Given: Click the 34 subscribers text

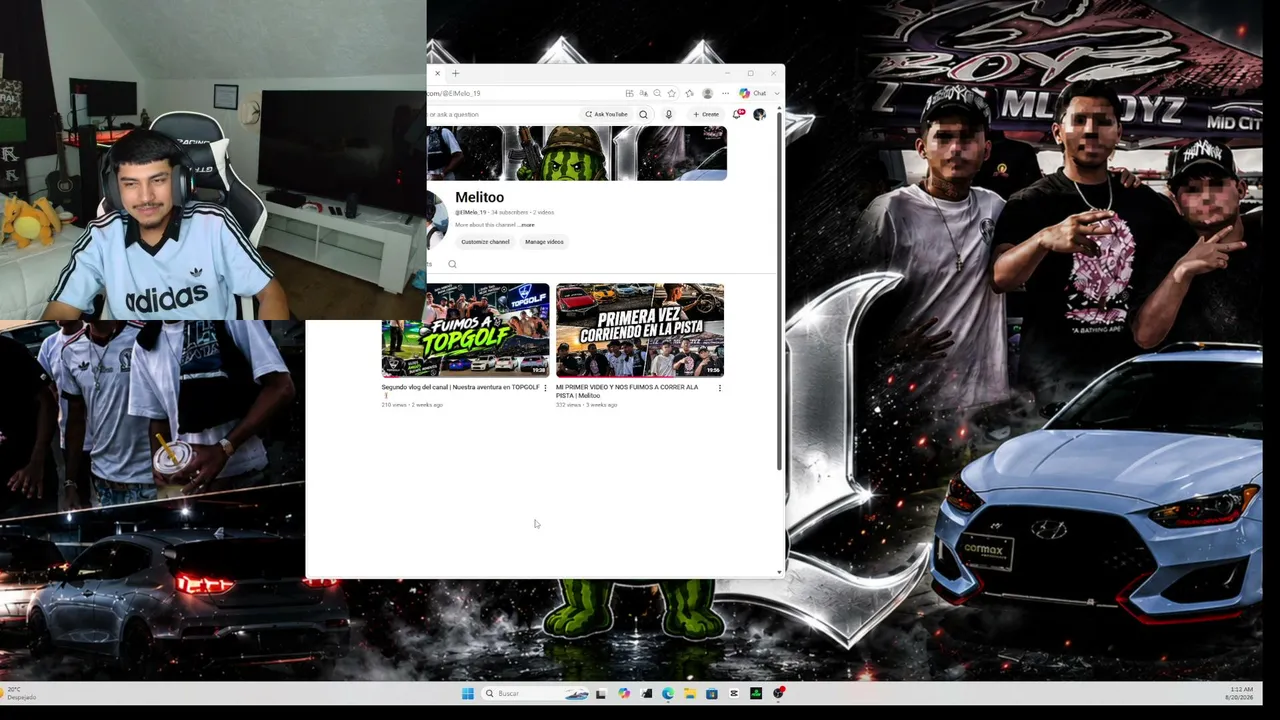Looking at the screenshot, I should pos(509,212).
